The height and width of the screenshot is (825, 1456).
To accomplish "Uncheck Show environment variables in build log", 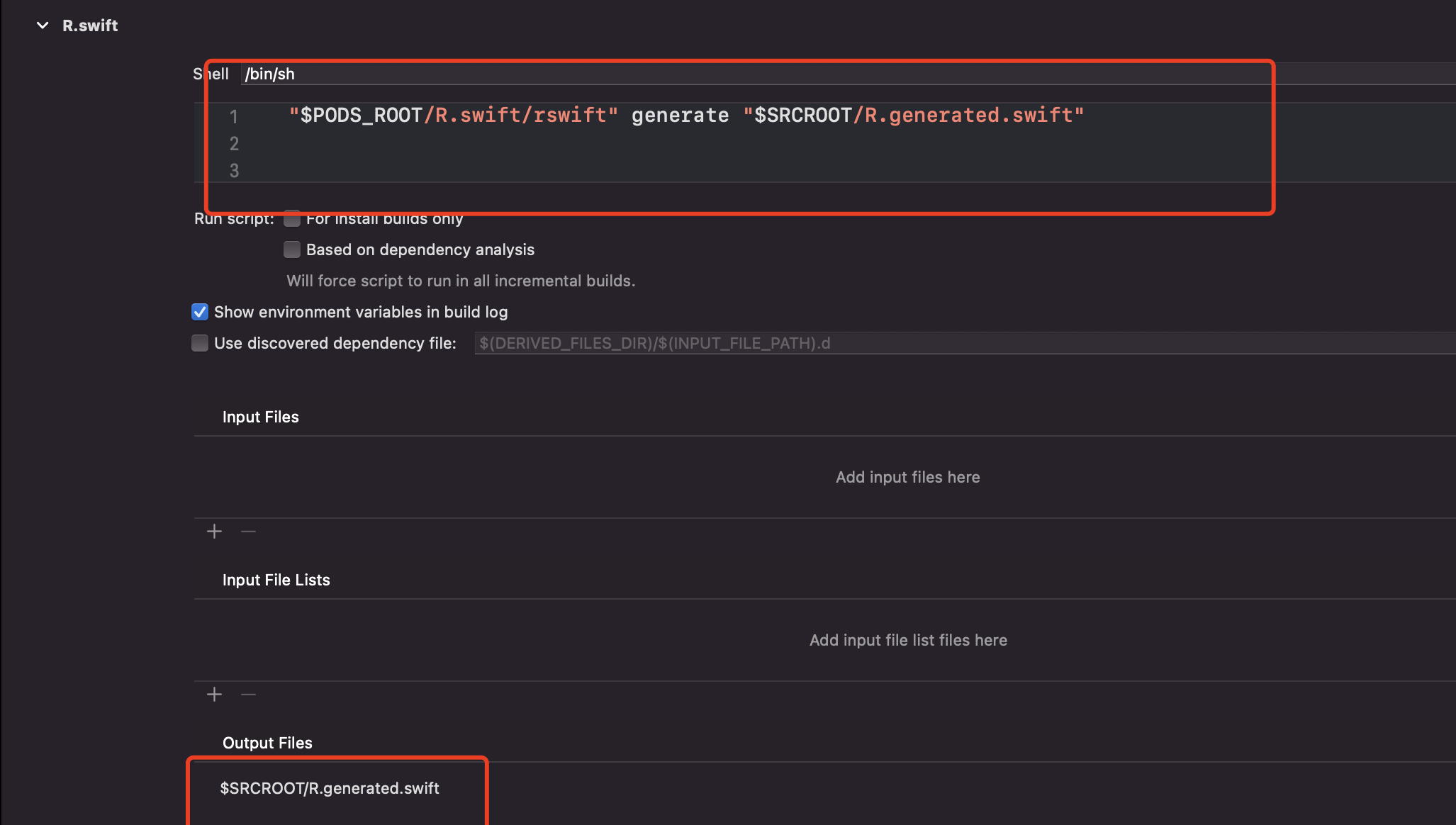I will 200,312.
